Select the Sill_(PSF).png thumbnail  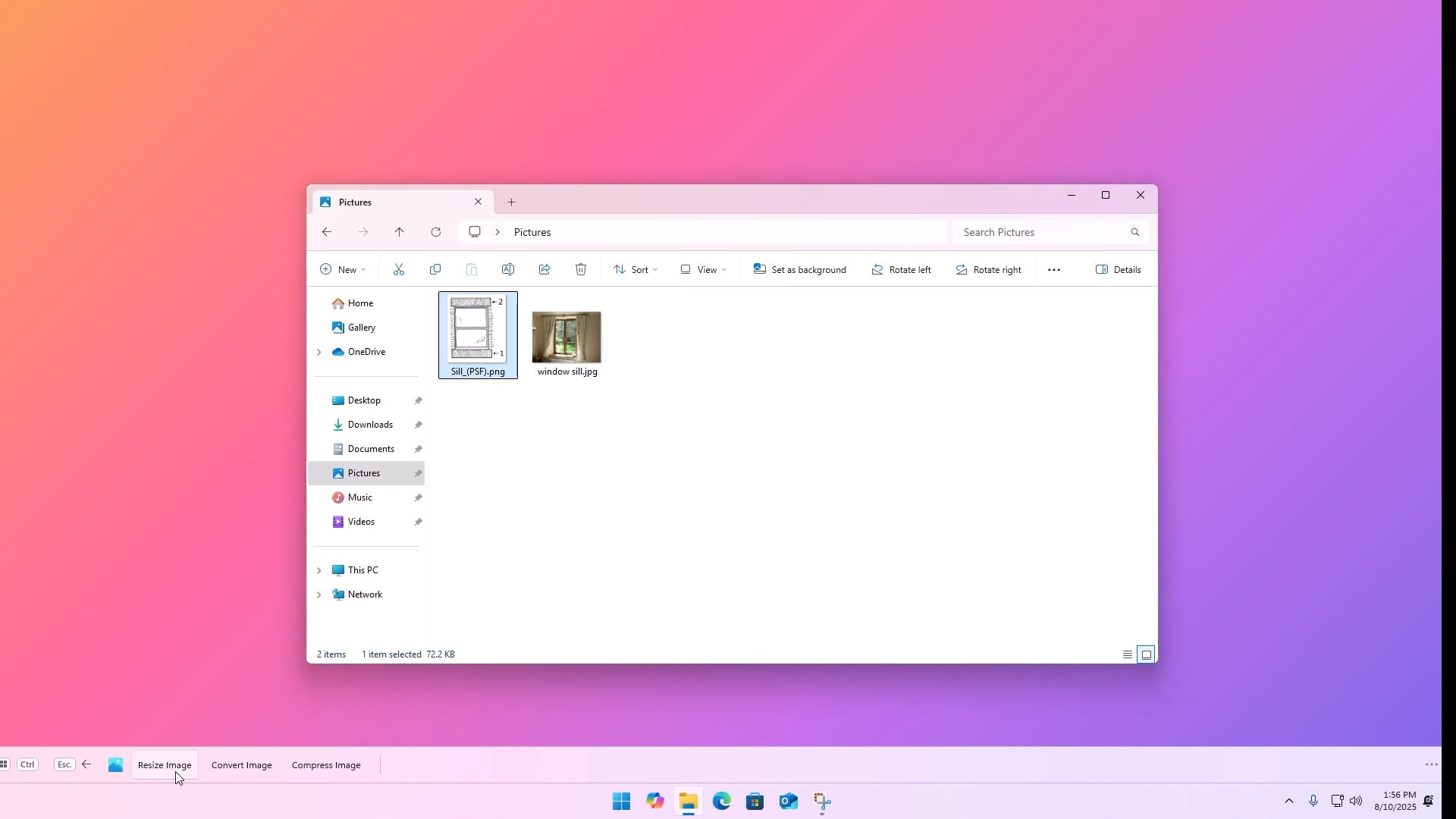point(478,335)
